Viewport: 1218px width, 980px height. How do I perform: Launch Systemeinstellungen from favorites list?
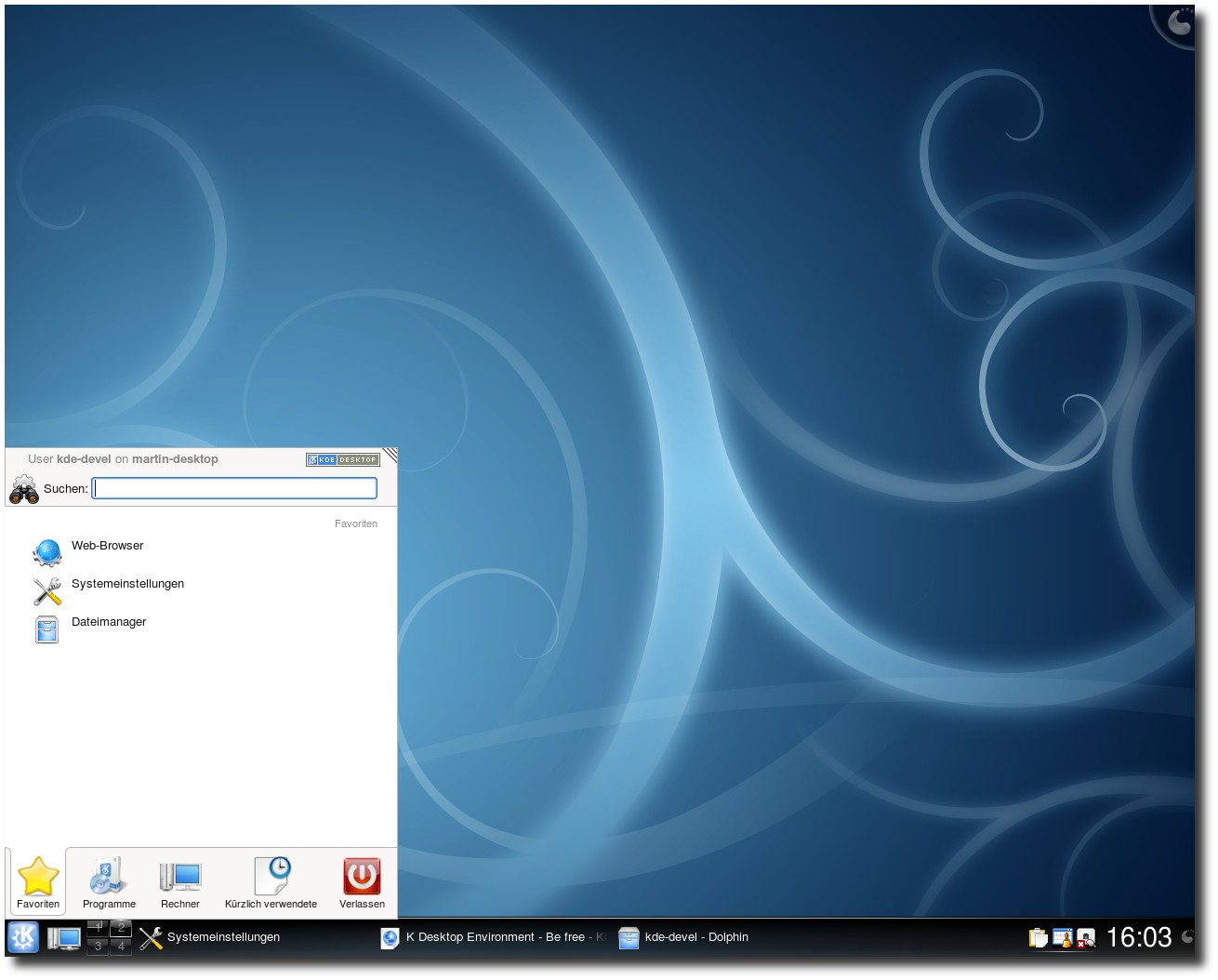point(201,590)
